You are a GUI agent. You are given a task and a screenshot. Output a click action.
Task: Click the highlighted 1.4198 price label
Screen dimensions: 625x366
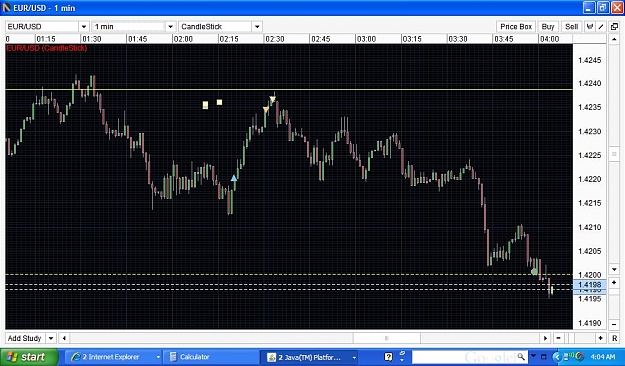coord(590,285)
